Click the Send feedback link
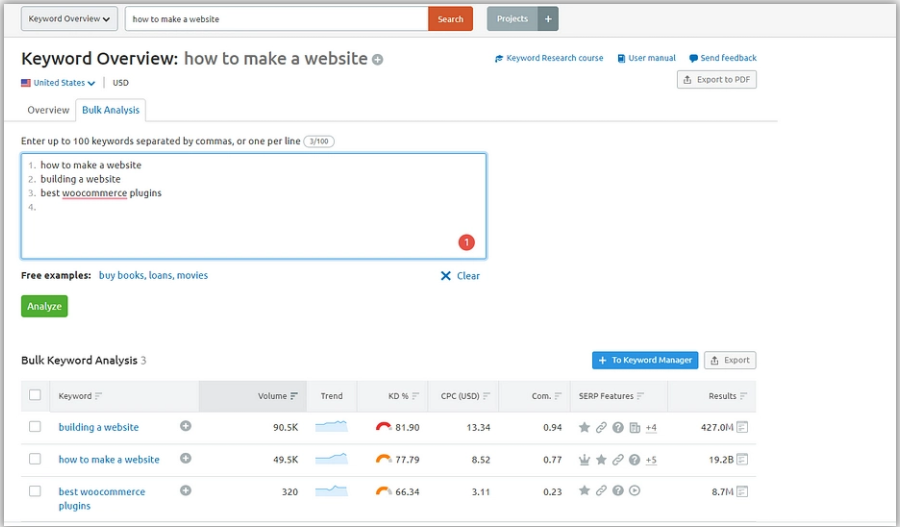 click(723, 58)
